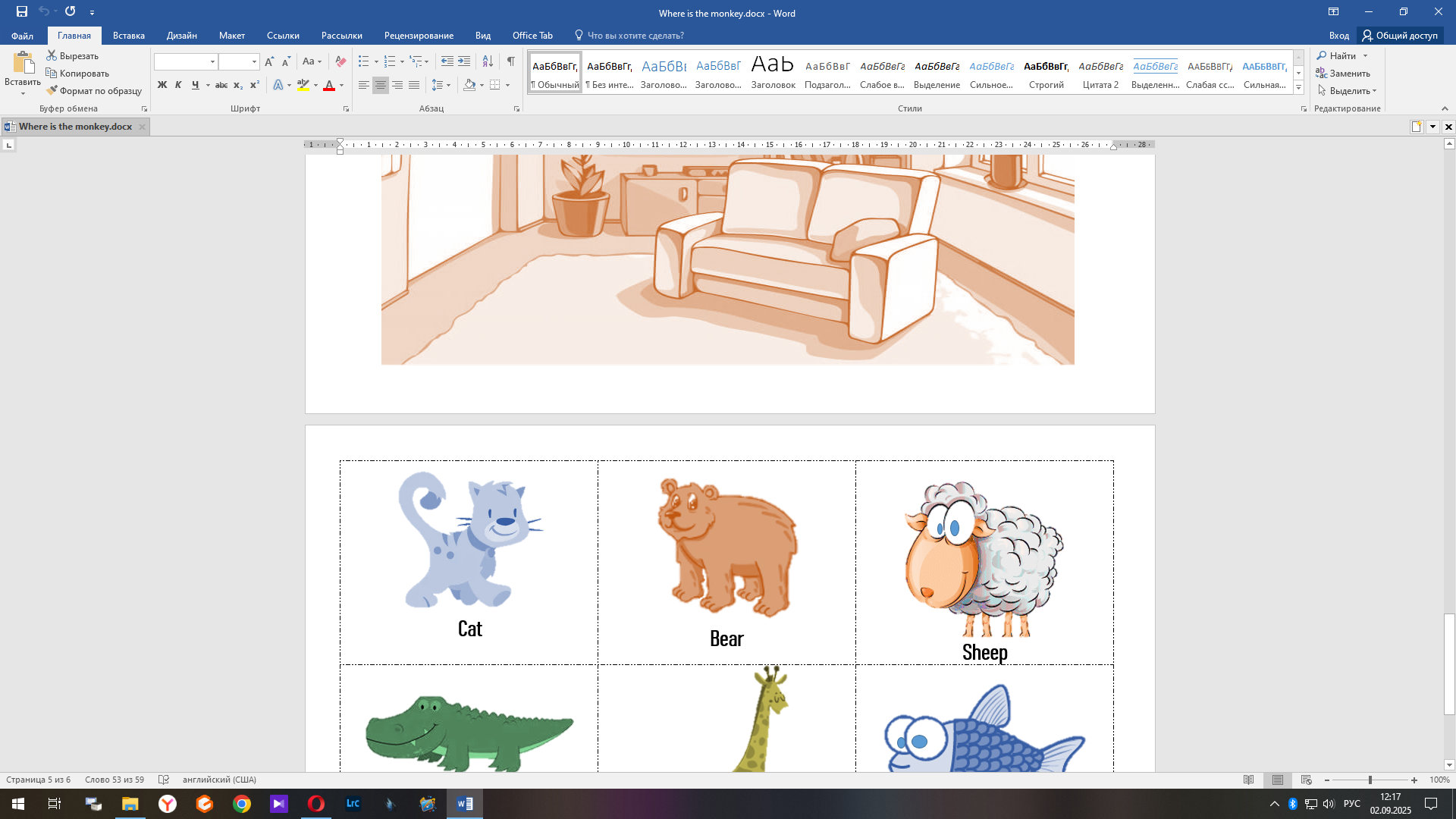Click the increase indent icon
Viewport: 1456px width, 819px height.
464,61
